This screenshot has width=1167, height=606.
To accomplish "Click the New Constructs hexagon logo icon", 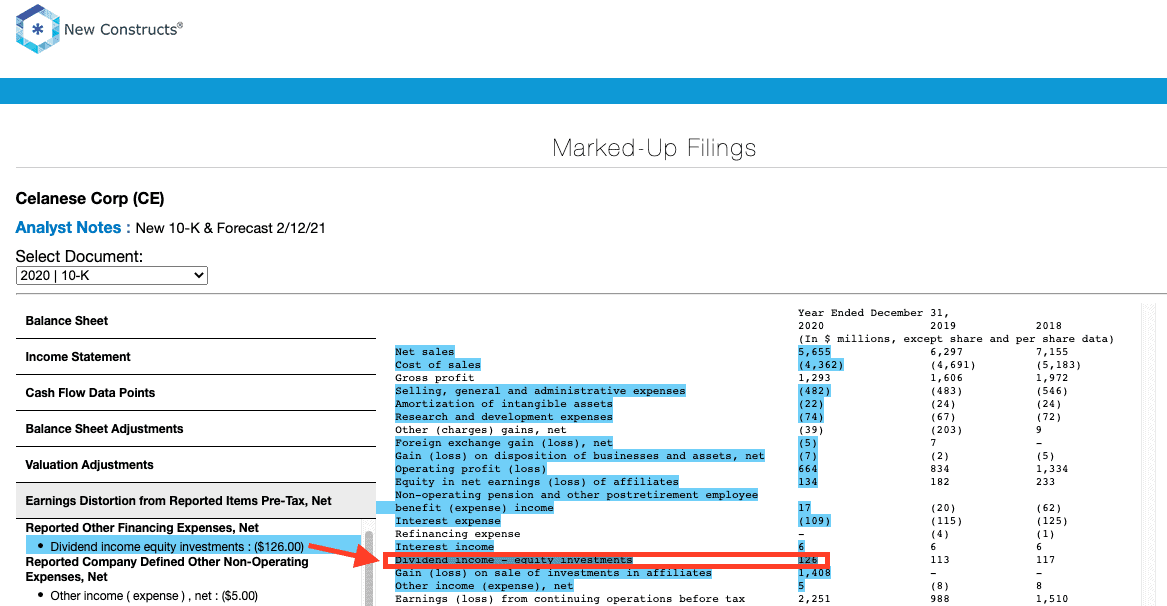I will pyautogui.click(x=37, y=29).
